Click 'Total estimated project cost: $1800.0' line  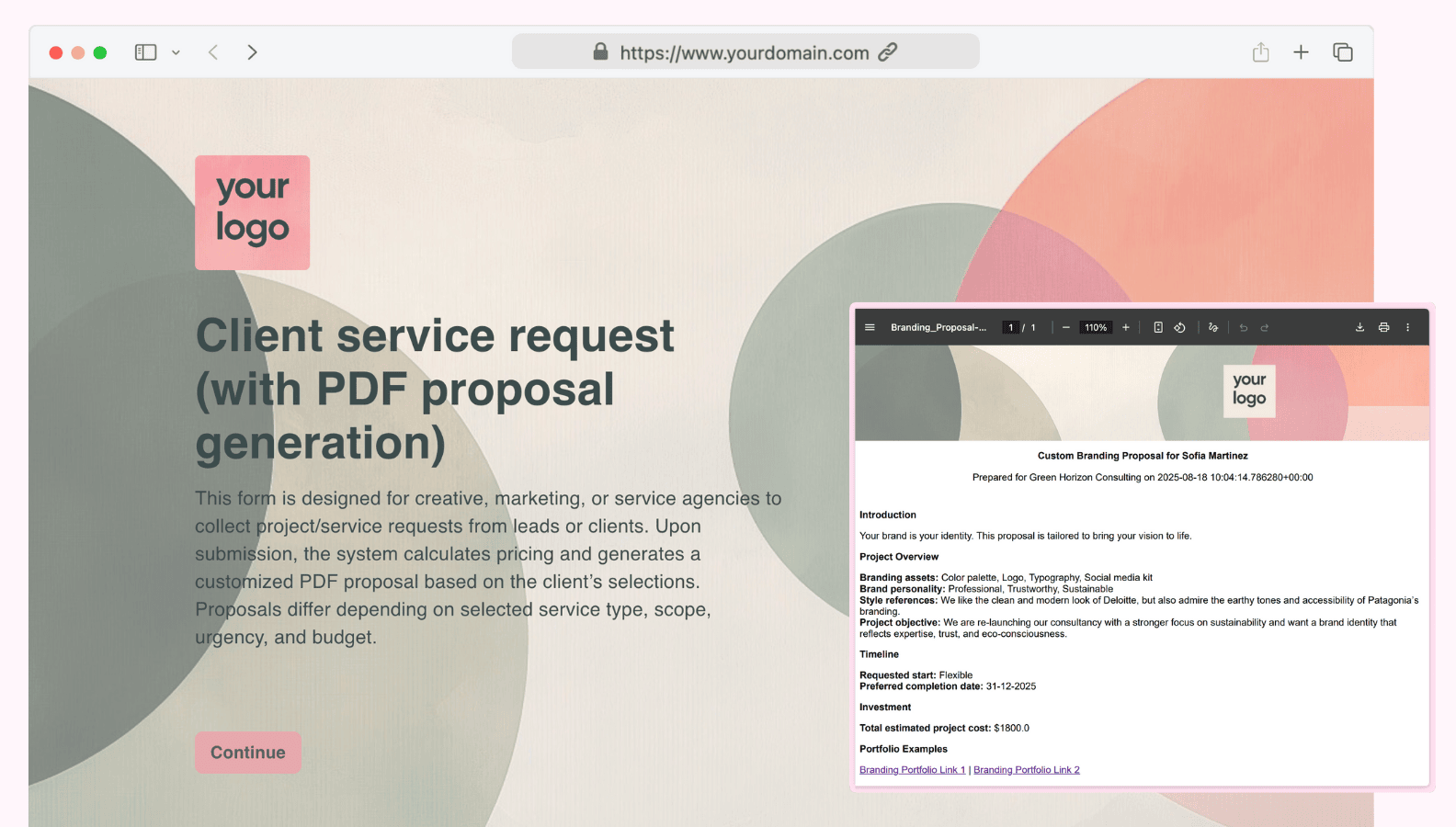(944, 728)
